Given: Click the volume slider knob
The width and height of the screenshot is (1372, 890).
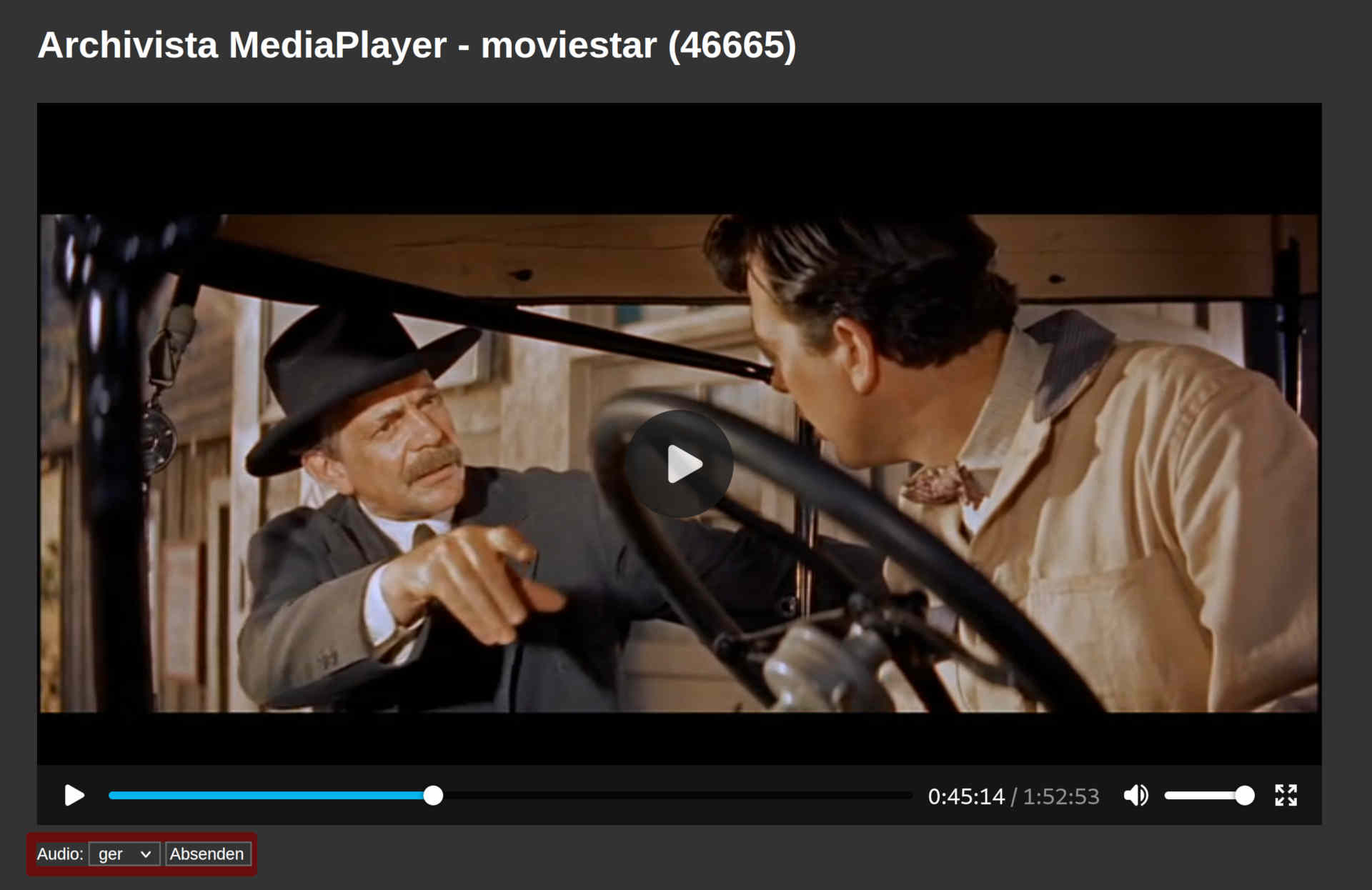Looking at the screenshot, I should (x=1244, y=795).
